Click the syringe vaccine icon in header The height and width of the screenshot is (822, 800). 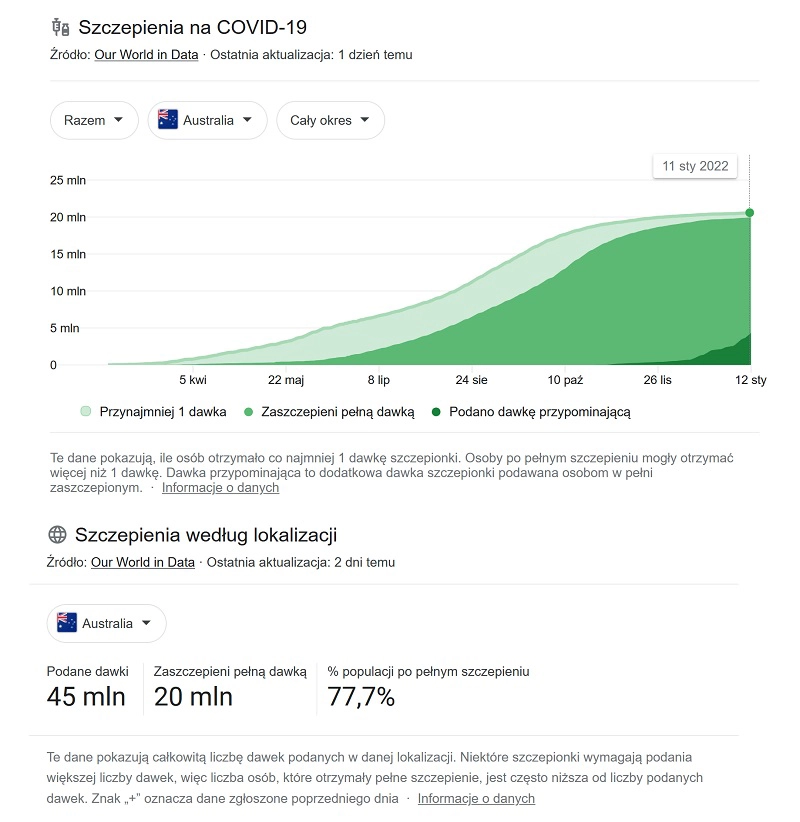(x=60, y=27)
